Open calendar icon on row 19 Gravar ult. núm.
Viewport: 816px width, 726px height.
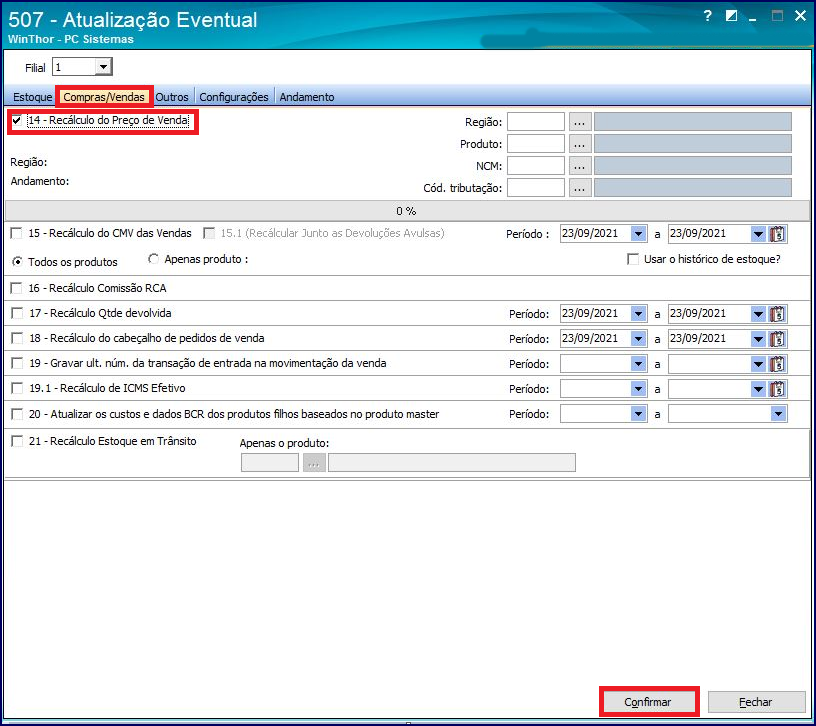click(x=777, y=364)
